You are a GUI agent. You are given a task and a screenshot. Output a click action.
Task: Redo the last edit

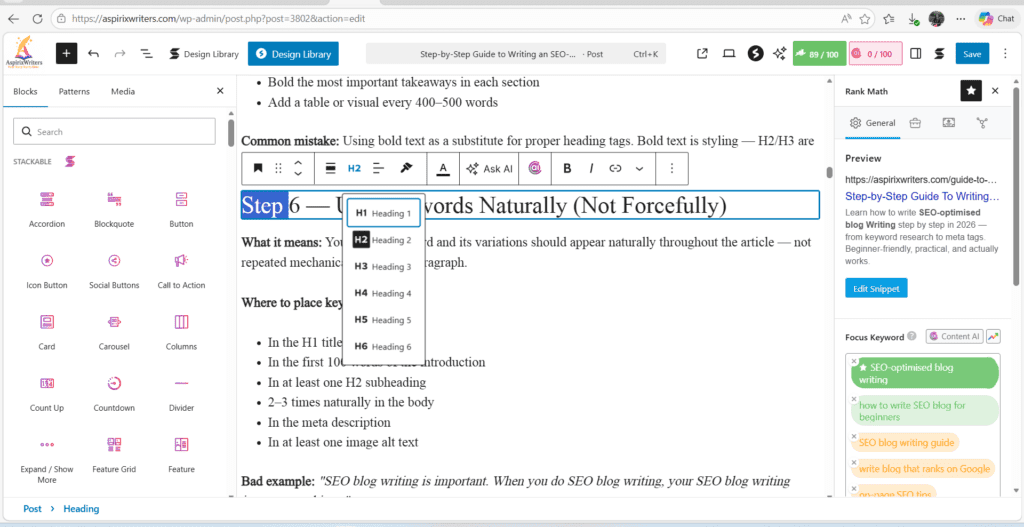click(120, 54)
